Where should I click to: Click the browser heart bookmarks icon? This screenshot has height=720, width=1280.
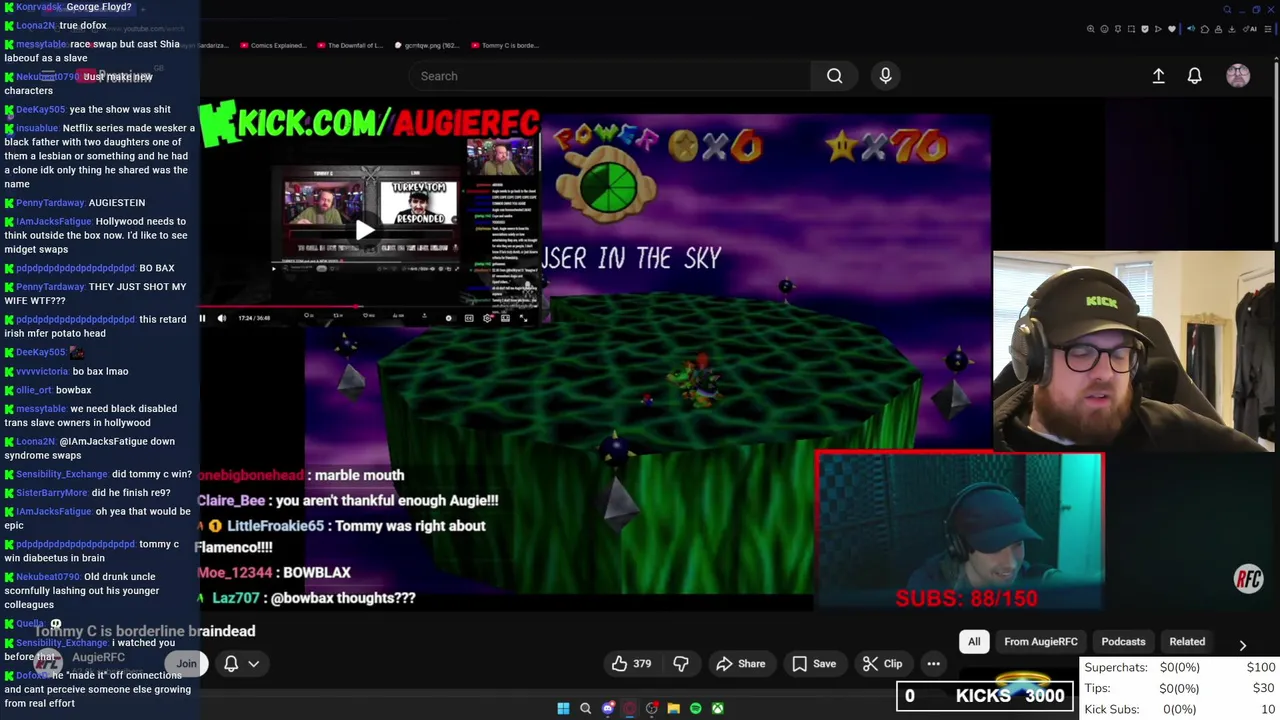point(1172,29)
